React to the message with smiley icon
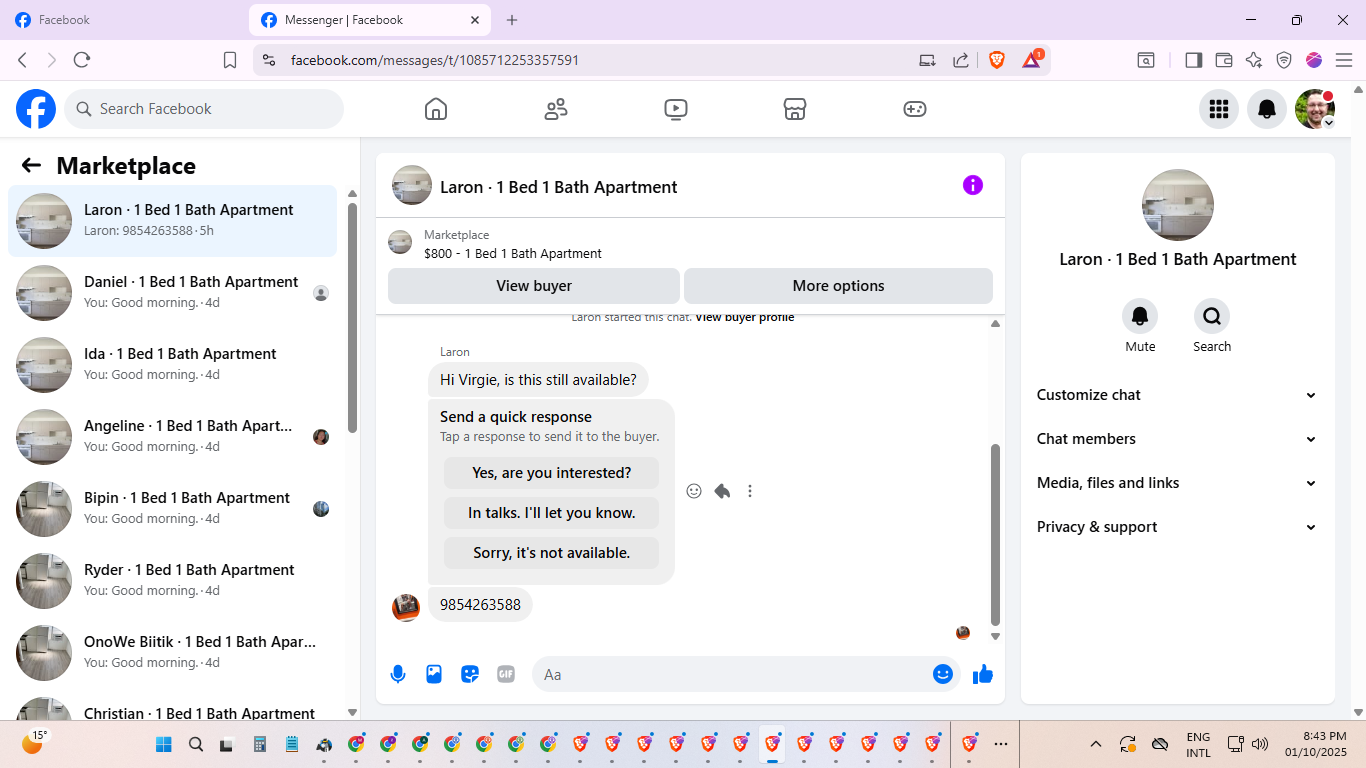Screen dimensions: 1366x768 694,491
